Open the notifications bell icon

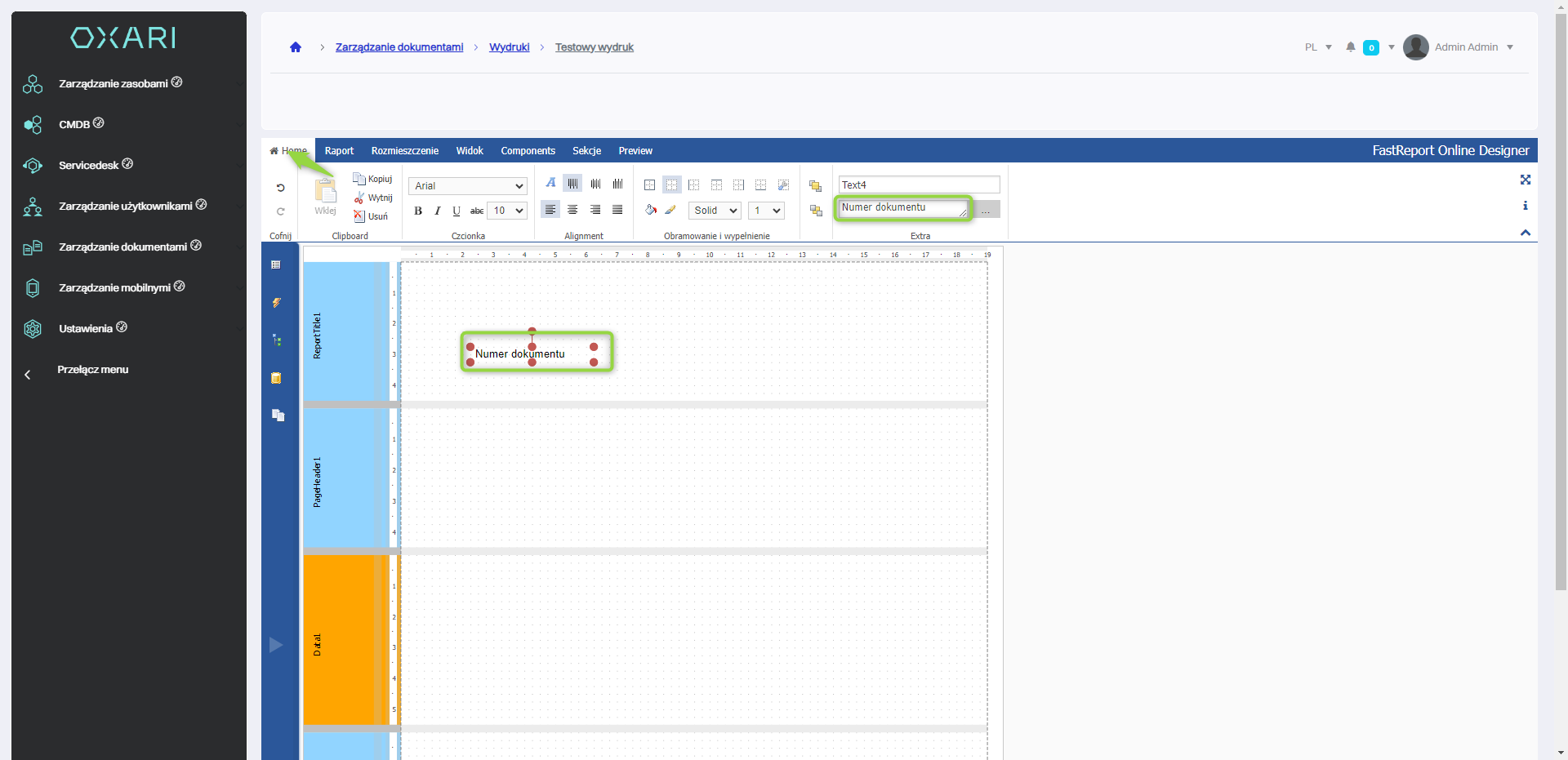click(x=1351, y=47)
